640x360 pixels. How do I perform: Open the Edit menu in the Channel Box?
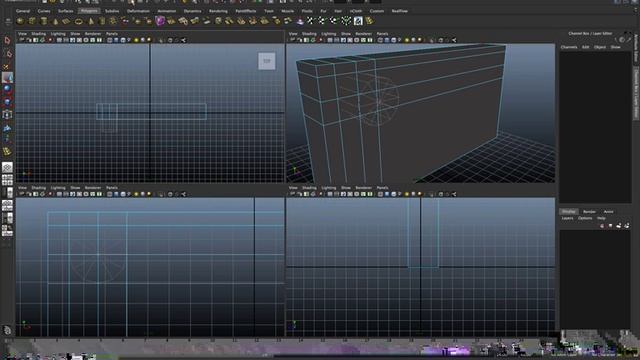(585, 47)
